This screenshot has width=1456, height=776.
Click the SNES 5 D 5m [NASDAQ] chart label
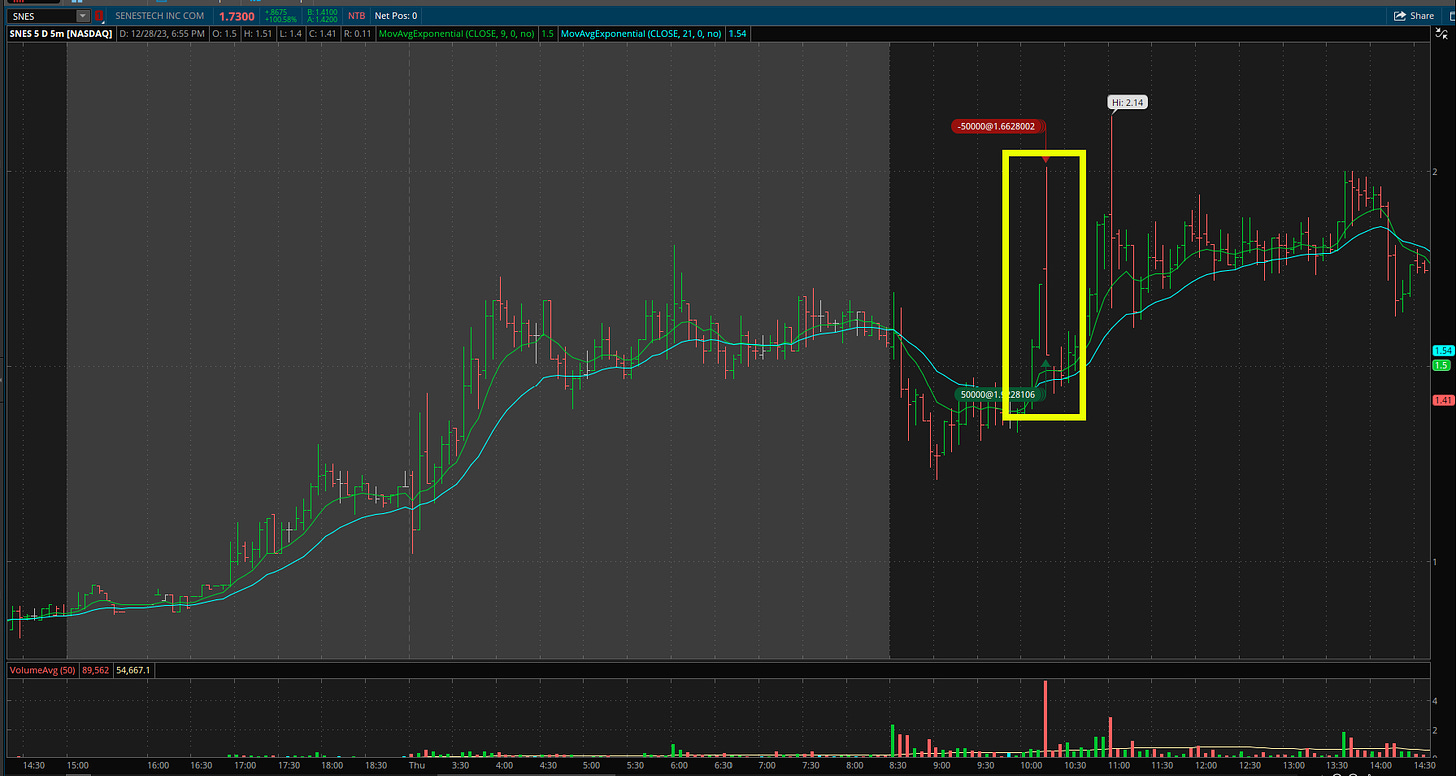click(62, 33)
